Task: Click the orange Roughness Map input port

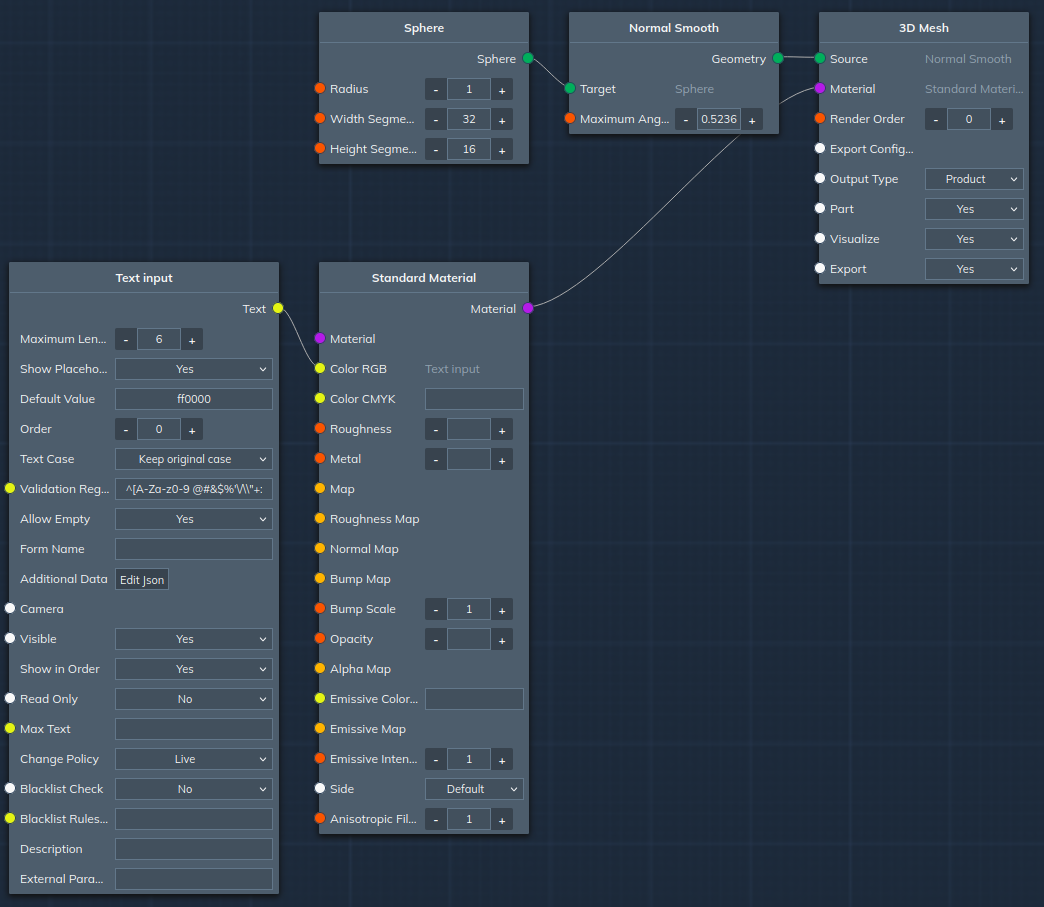Action: click(x=320, y=519)
